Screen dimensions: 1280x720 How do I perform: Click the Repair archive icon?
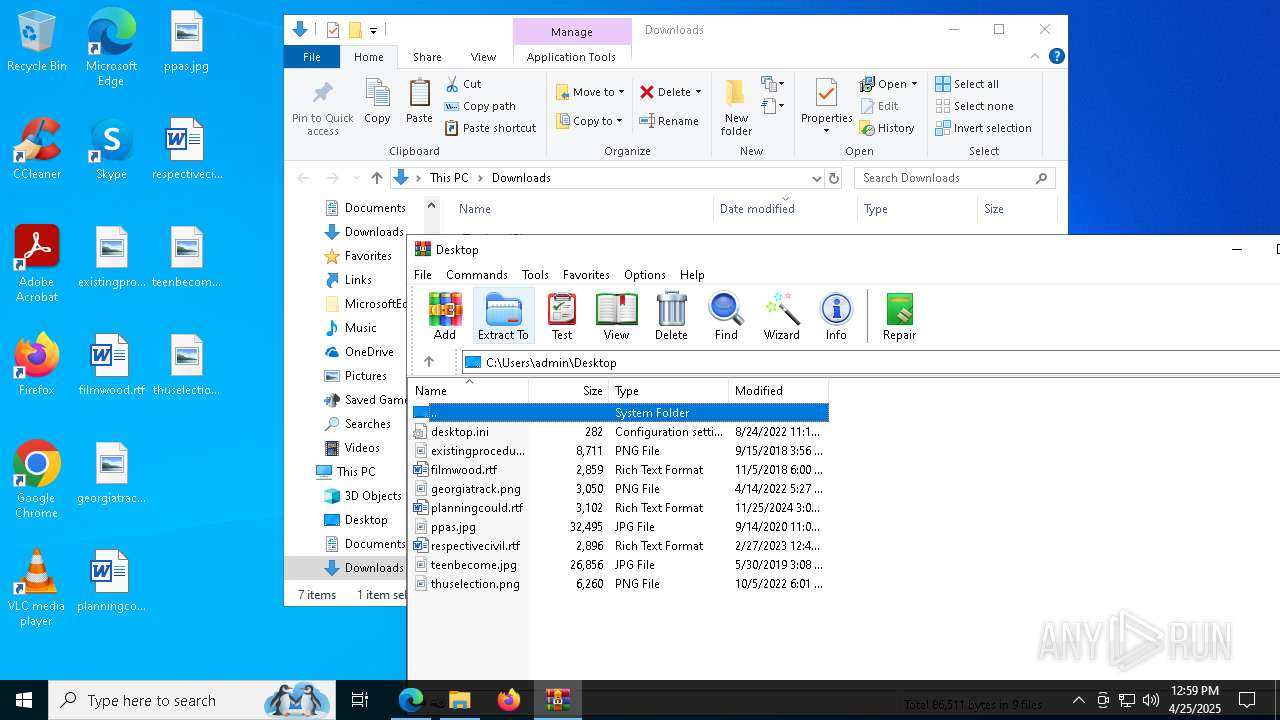click(x=899, y=316)
